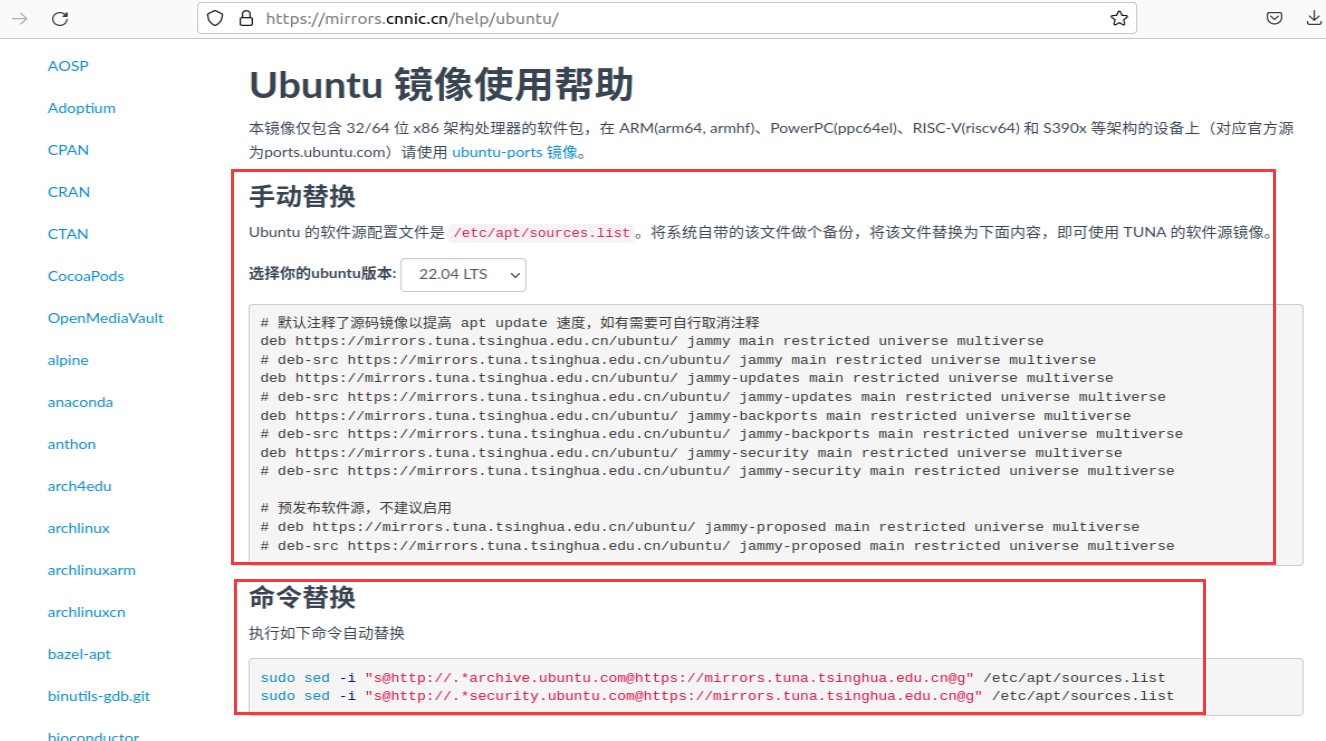Open archlinuxarm help page
1326x741 pixels.
[92, 570]
